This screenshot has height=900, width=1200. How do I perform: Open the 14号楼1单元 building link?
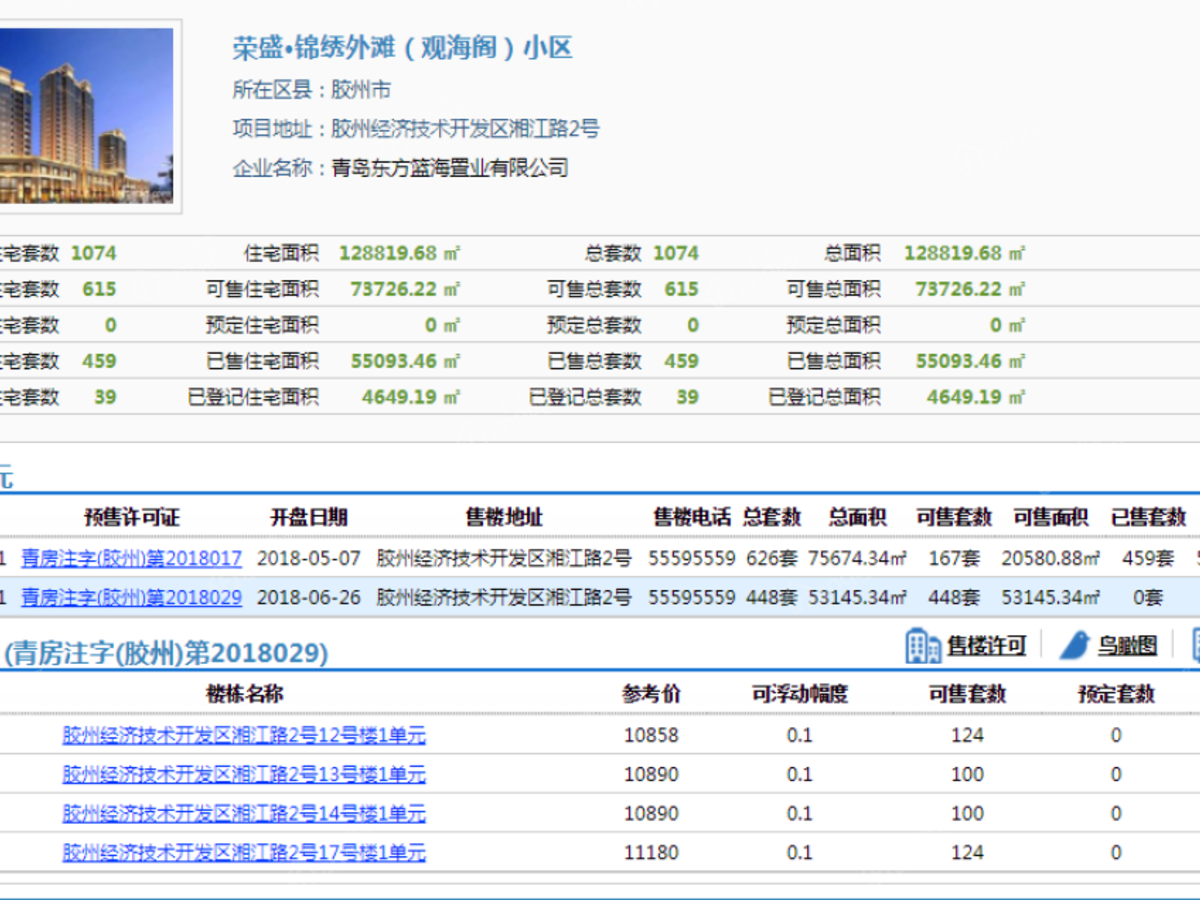244,813
